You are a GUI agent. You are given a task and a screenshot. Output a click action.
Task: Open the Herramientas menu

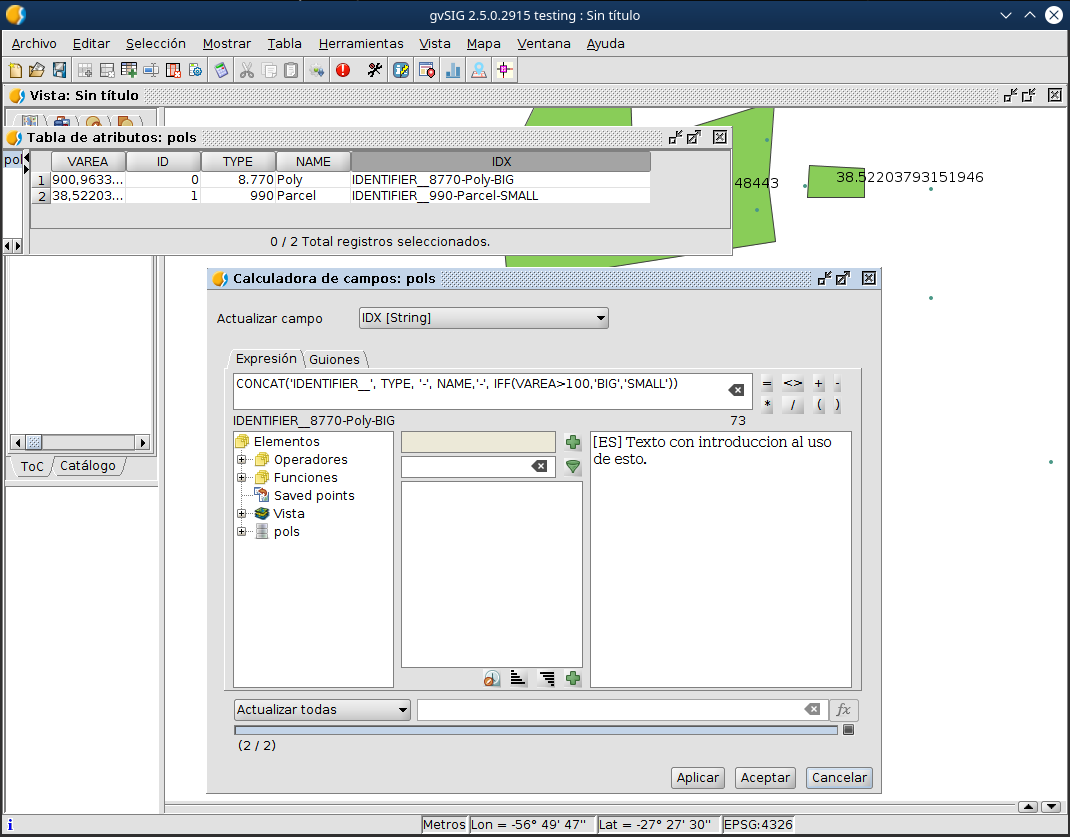tap(360, 44)
